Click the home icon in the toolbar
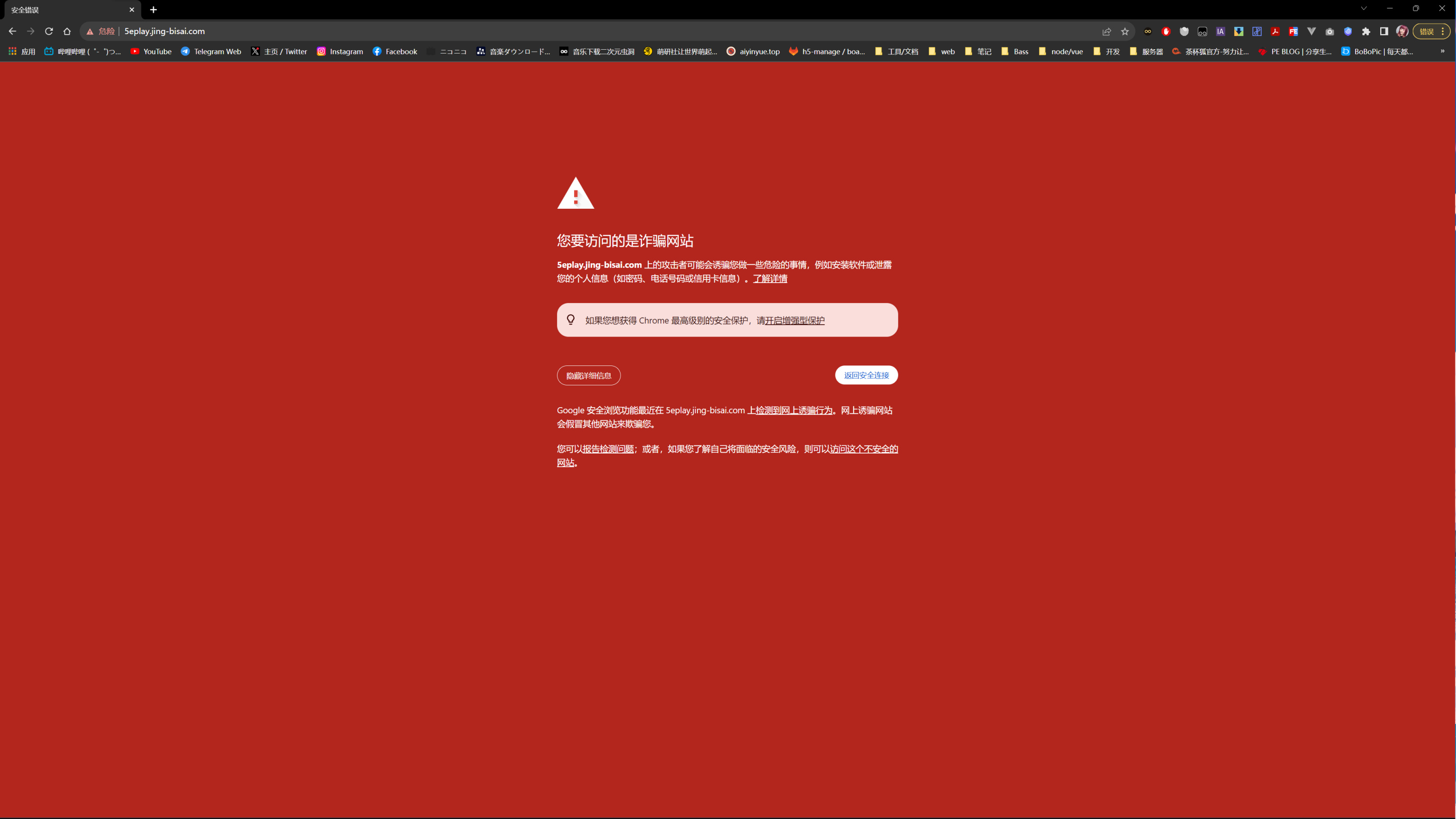1456x819 pixels. pyautogui.click(x=67, y=31)
